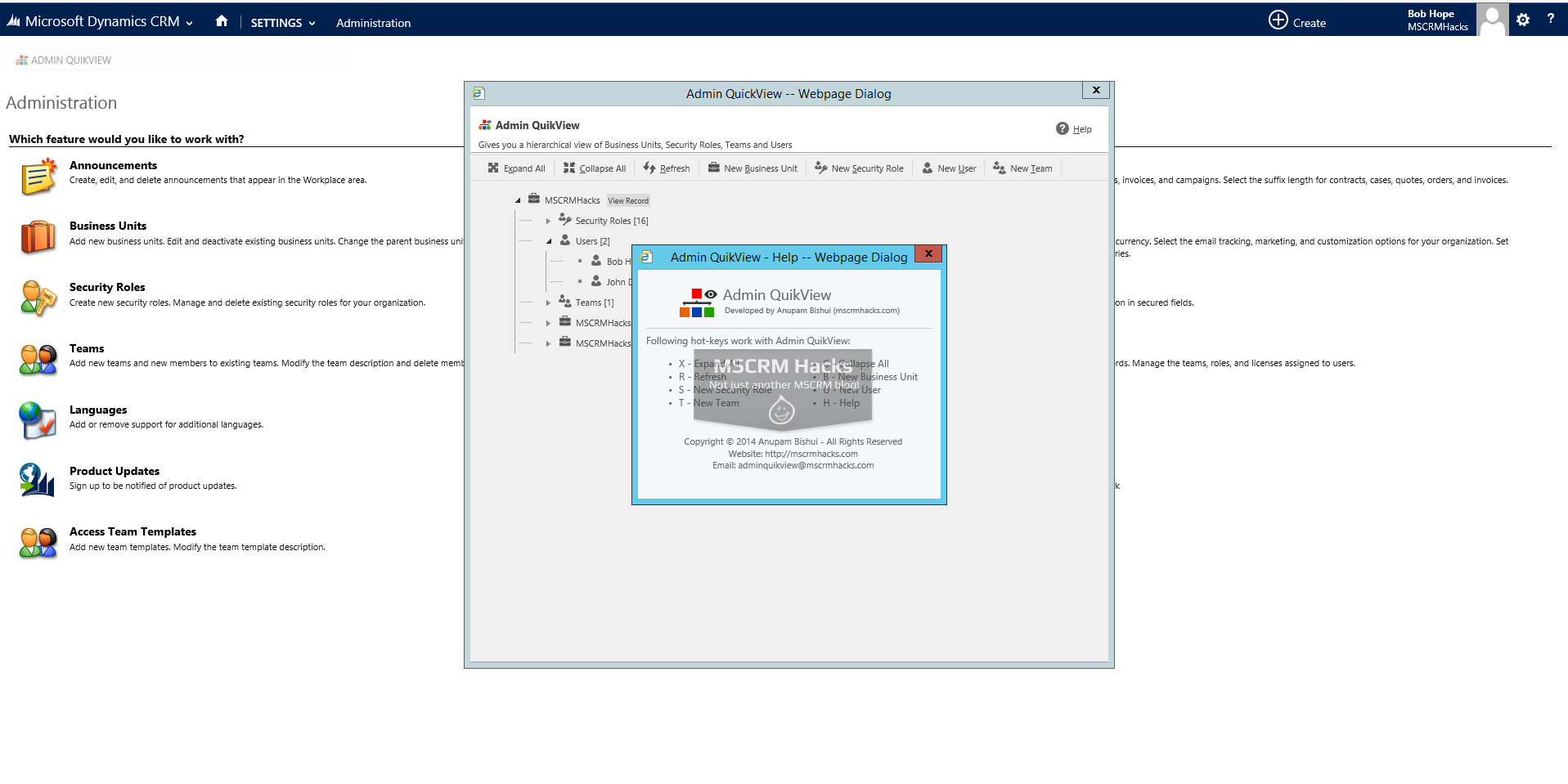Select Security Roles [16] tree item
Viewport: 1568px width, 784px height.
pyautogui.click(x=612, y=221)
